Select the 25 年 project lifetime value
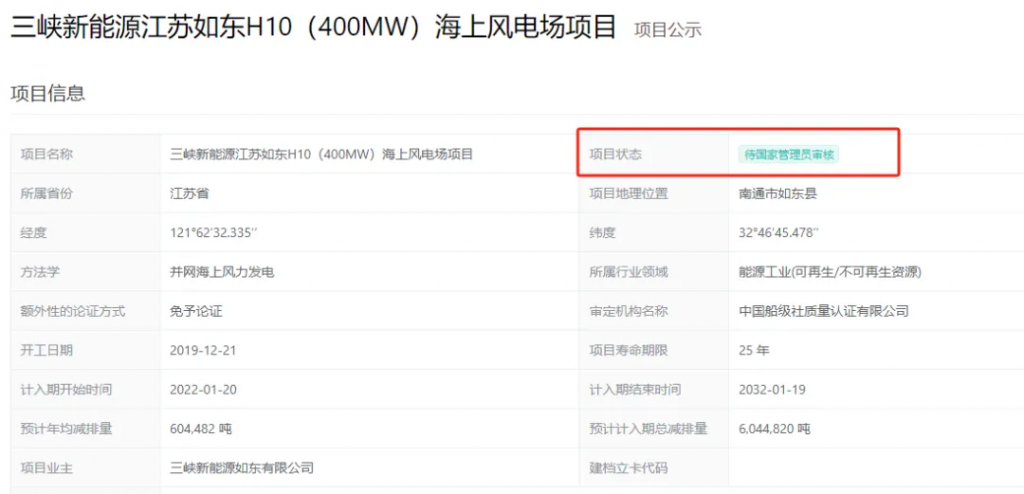Viewport: 1024px width, 494px height. click(x=755, y=350)
